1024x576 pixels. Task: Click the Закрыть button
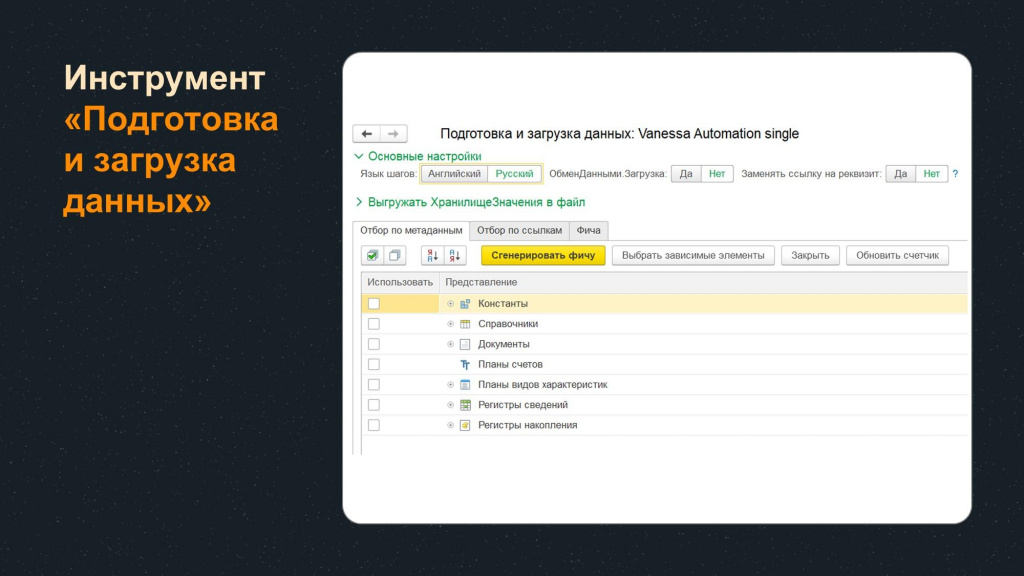click(810, 255)
